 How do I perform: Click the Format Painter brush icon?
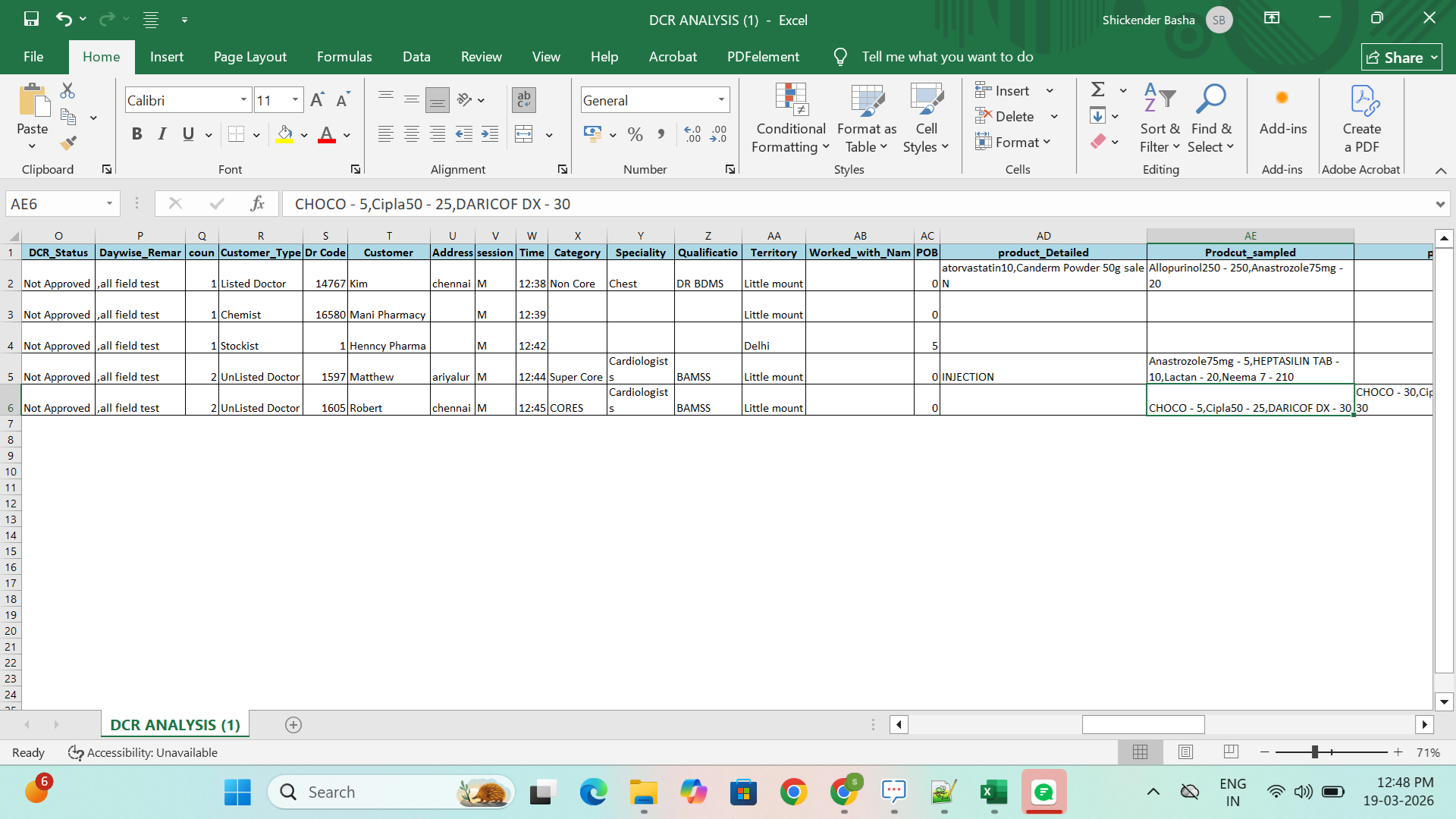coord(68,143)
